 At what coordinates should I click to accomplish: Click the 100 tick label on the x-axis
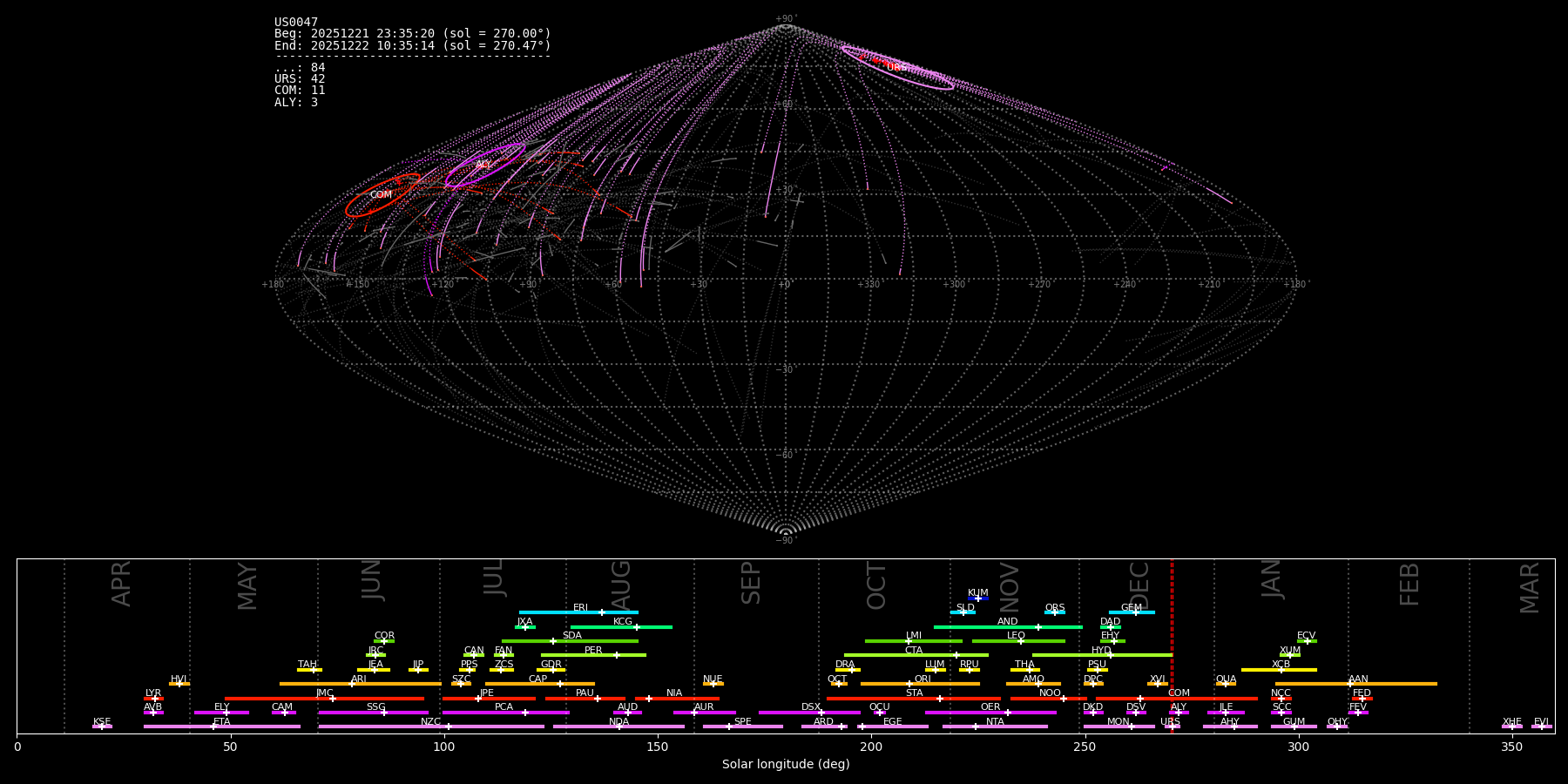pos(444,747)
